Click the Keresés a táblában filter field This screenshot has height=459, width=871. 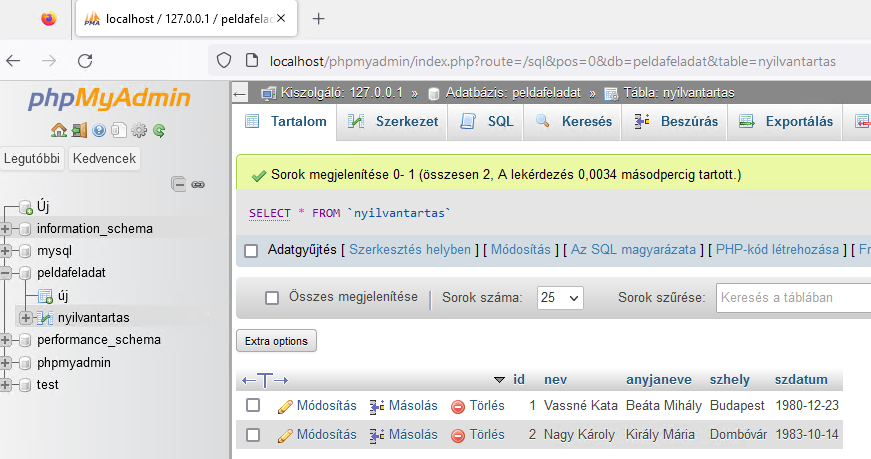point(790,297)
